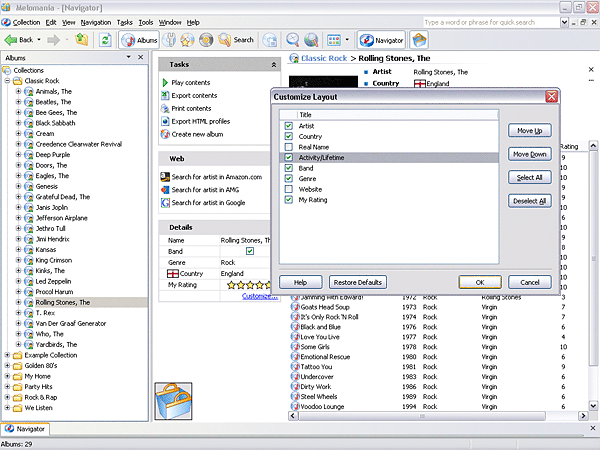
Task: Open Search with the magnifier icon
Action: click(x=224, y=40)
